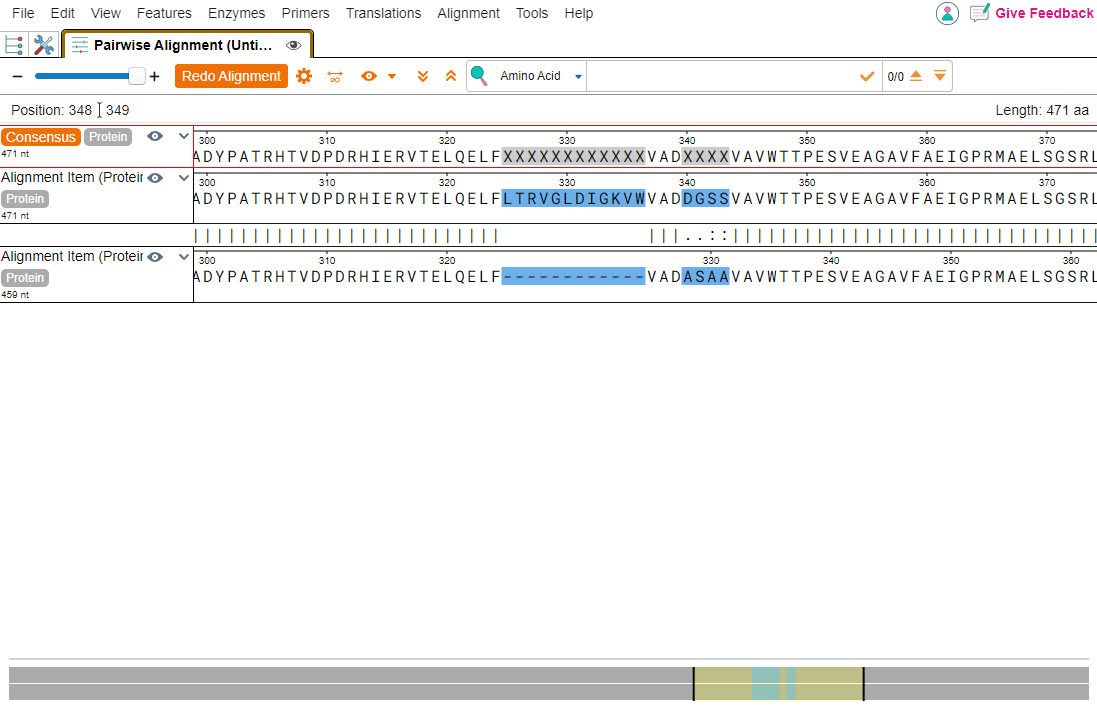
Task: Click the teal mismatch region in minimap
Action: click(x=765, y=683)
